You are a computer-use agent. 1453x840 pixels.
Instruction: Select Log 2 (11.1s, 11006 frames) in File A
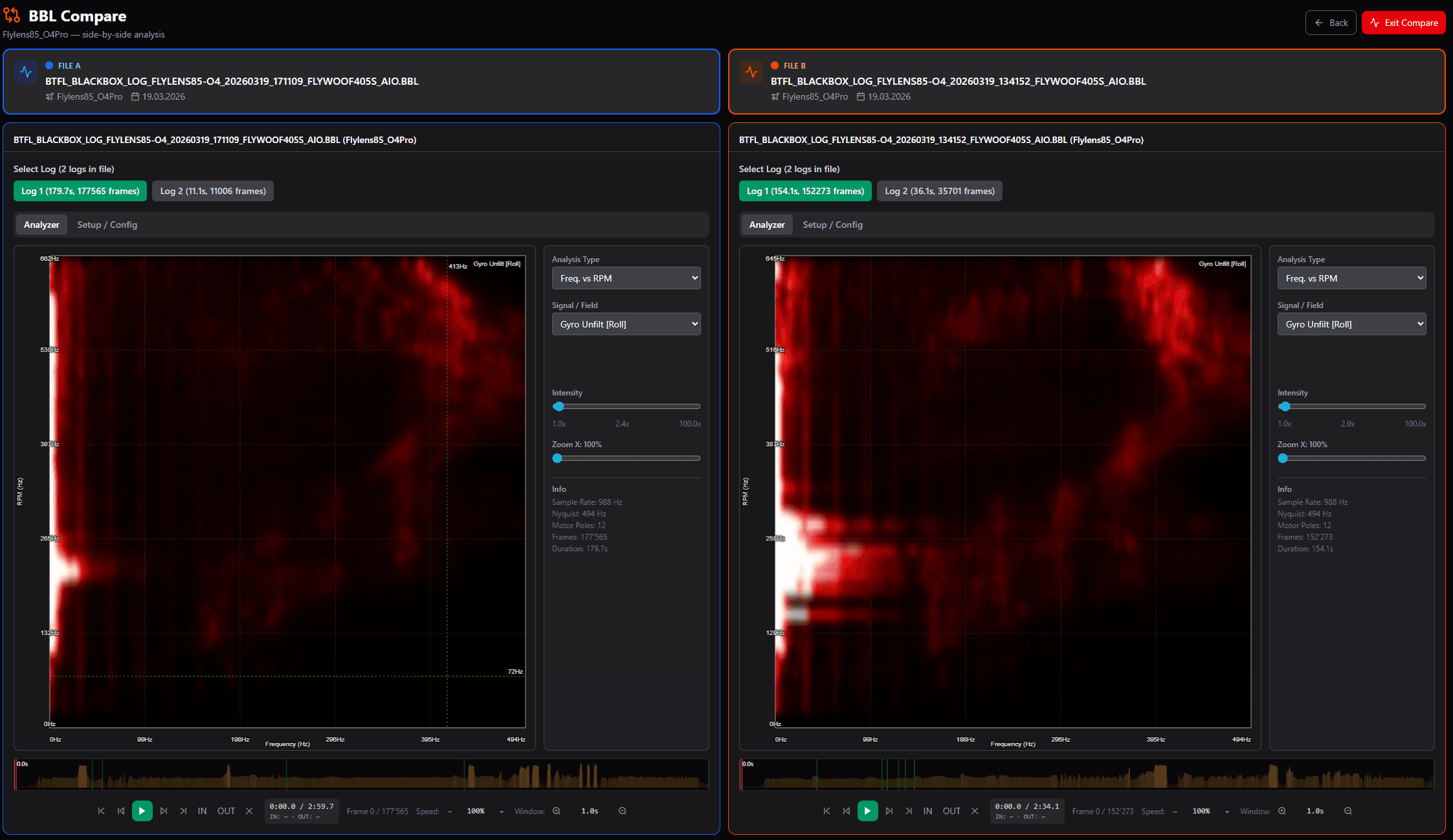point(212,191)
